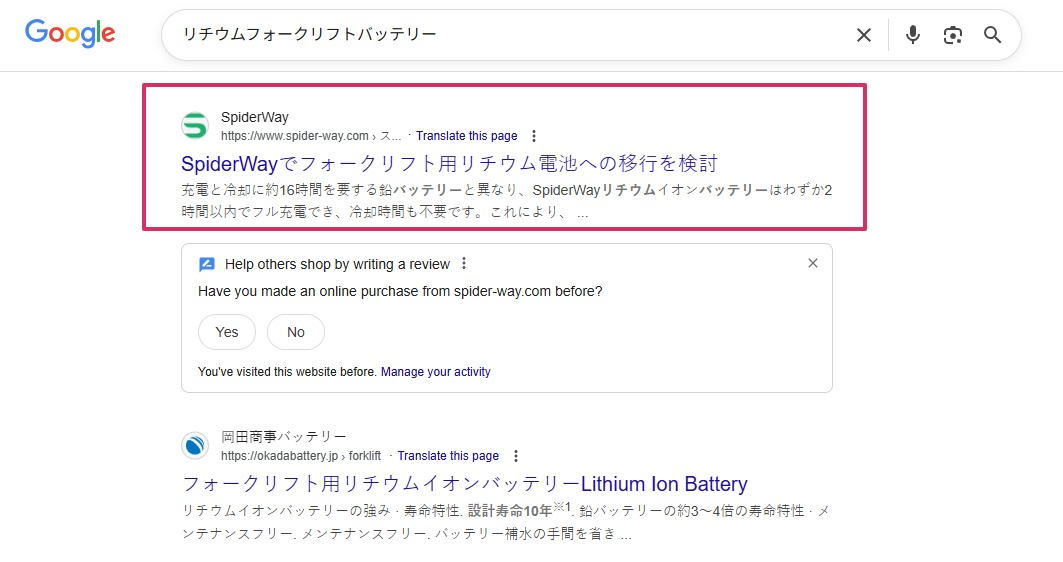1063x562 pixels.
Task: Click the magnifying glass search button
Action: tap(992, 35)
